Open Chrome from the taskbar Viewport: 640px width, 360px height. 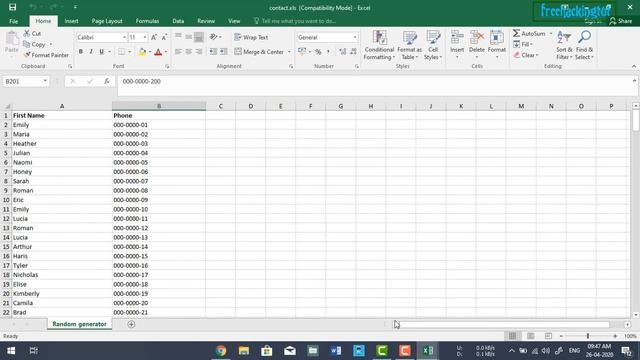(221, 351)
